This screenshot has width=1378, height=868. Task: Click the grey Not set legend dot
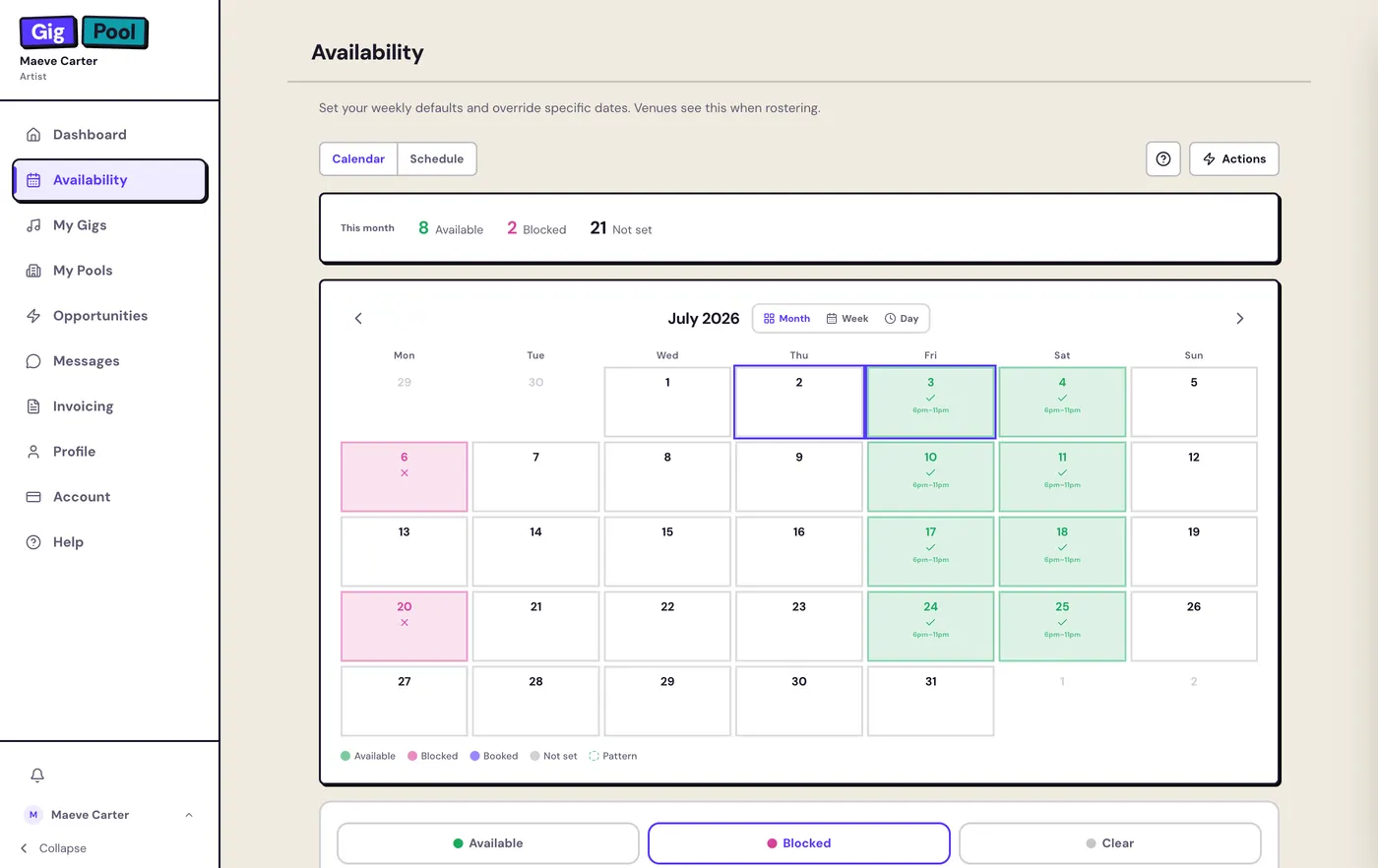[535, 756]
